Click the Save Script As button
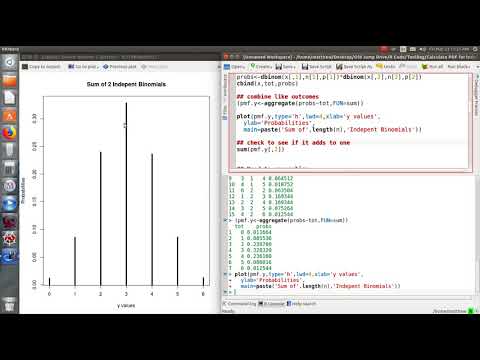Image resolution: width=480 pixels, height=360 pixels. [x=354, y=67]
